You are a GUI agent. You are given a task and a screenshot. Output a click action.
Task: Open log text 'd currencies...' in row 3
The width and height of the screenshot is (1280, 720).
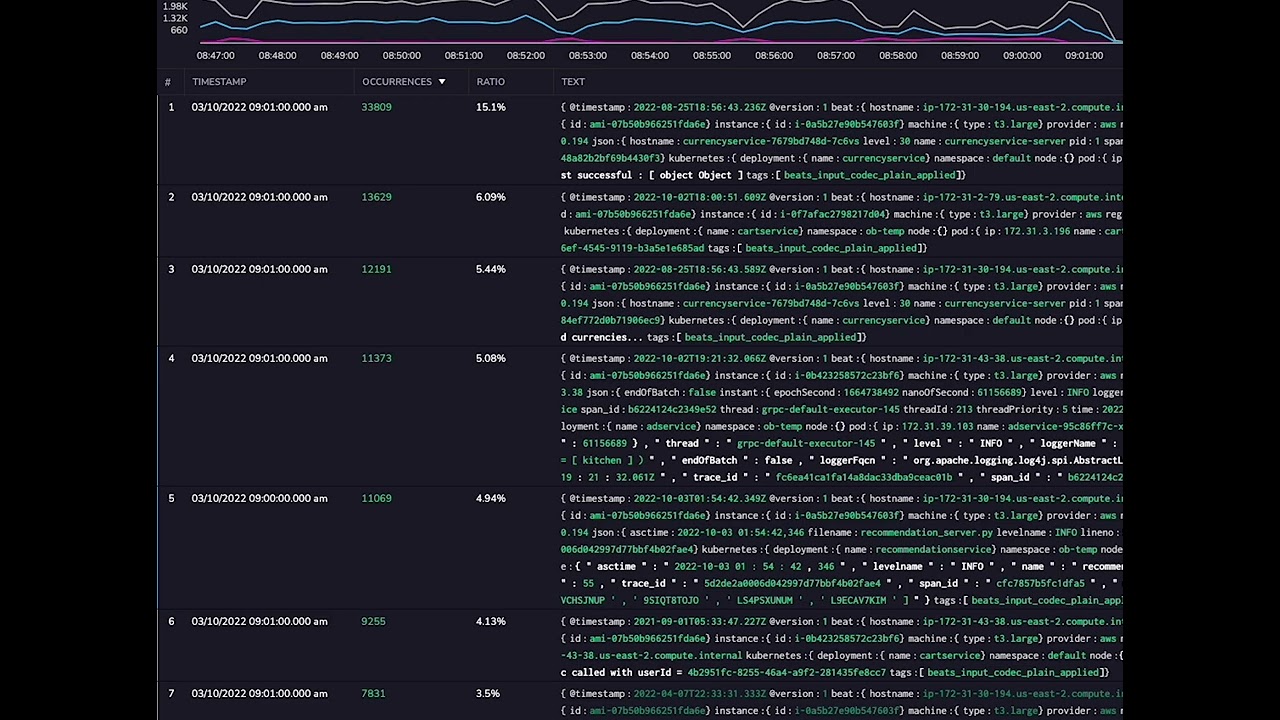click(x=602, y=337)
